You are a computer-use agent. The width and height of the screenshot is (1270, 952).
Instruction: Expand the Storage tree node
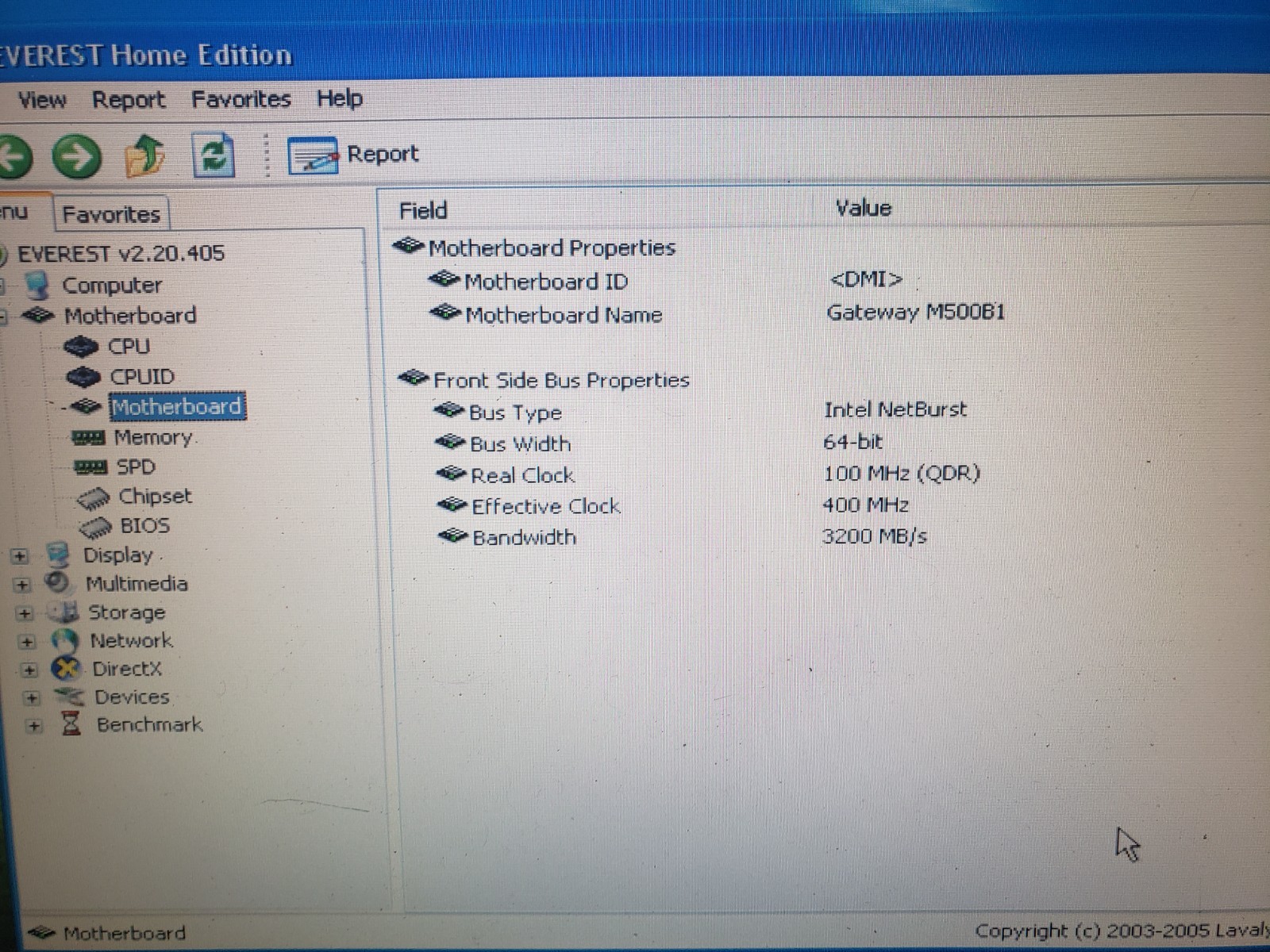pos(25,613)
